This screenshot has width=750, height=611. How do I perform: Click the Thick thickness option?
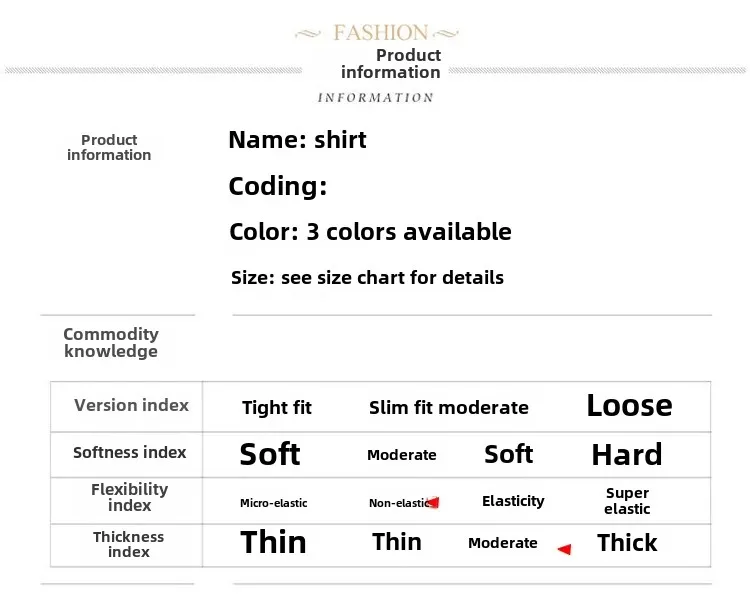[x=627, y=543]
